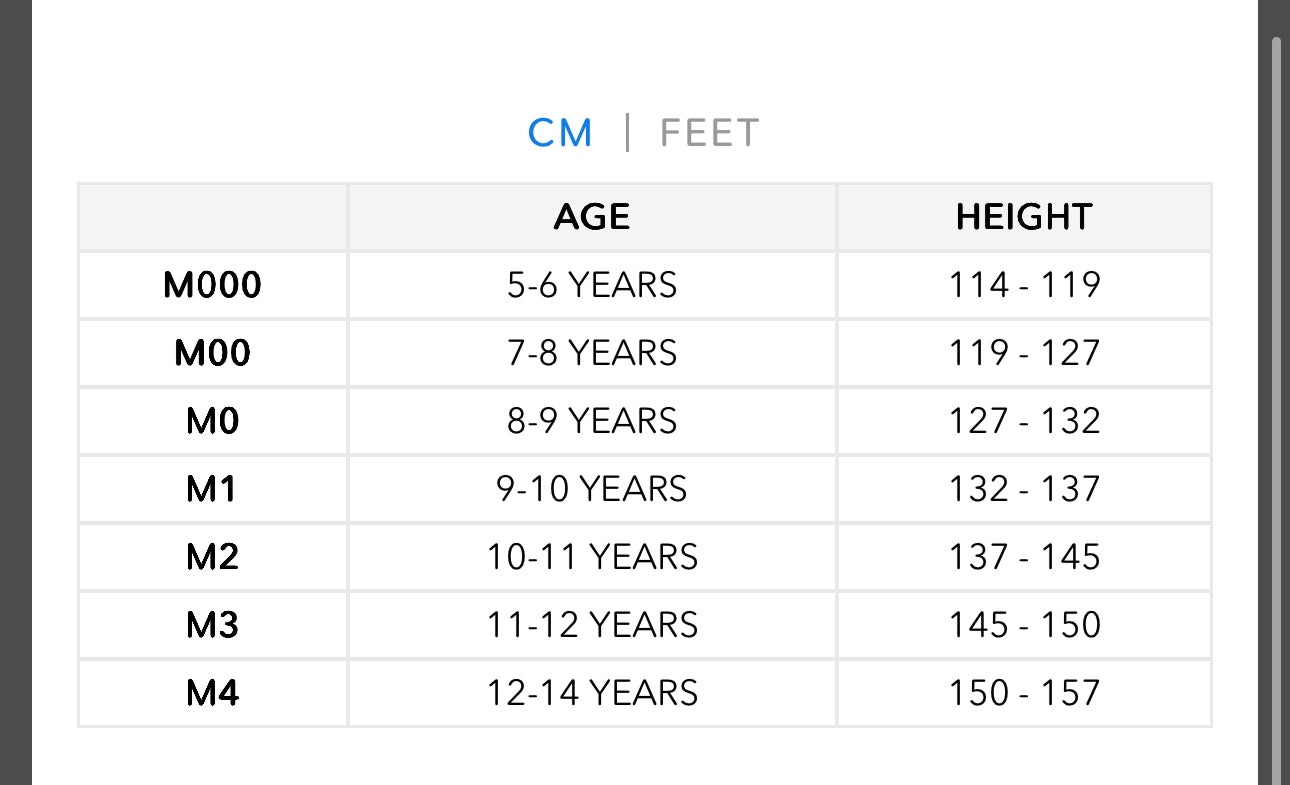Screen dimensions: 1290x785
Task: Click the vertical scrollbar on the right
Action: tap(1275, 400)
